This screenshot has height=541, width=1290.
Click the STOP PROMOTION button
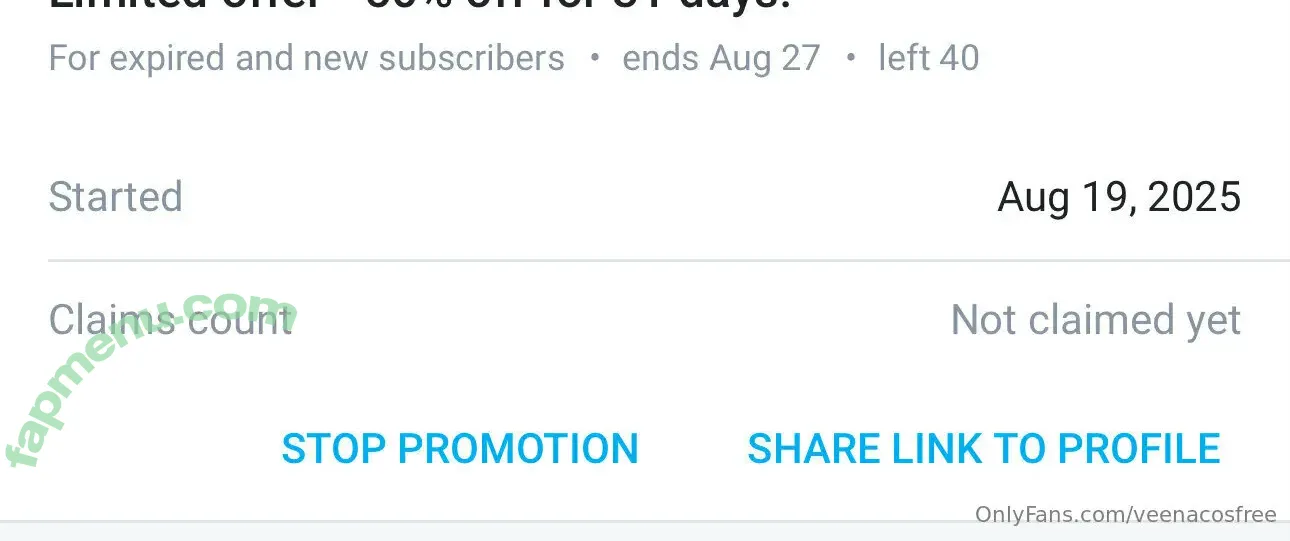[x=460, y=449]
